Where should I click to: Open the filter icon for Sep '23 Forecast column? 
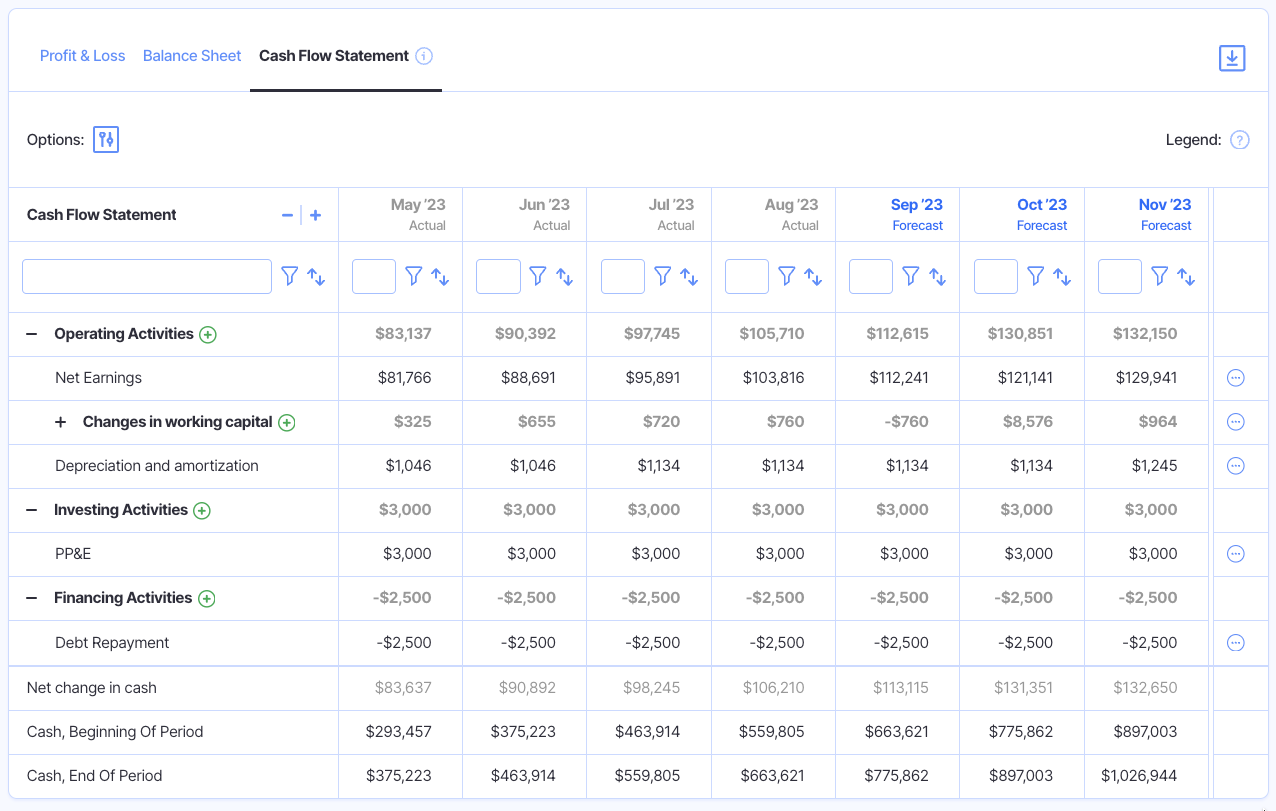(x=910, y=276)
